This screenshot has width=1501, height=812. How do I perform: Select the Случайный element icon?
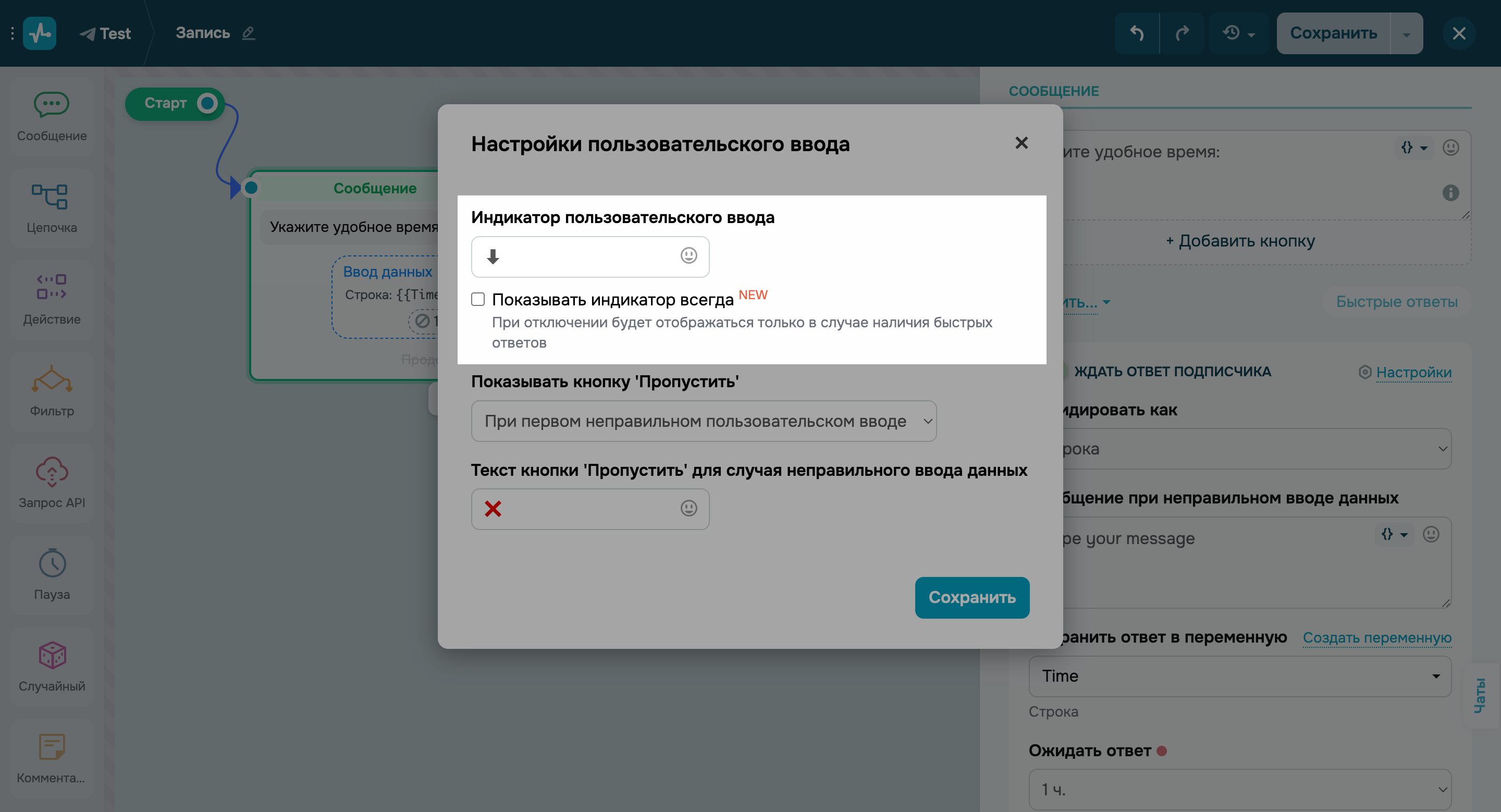[x=52, y=655]
